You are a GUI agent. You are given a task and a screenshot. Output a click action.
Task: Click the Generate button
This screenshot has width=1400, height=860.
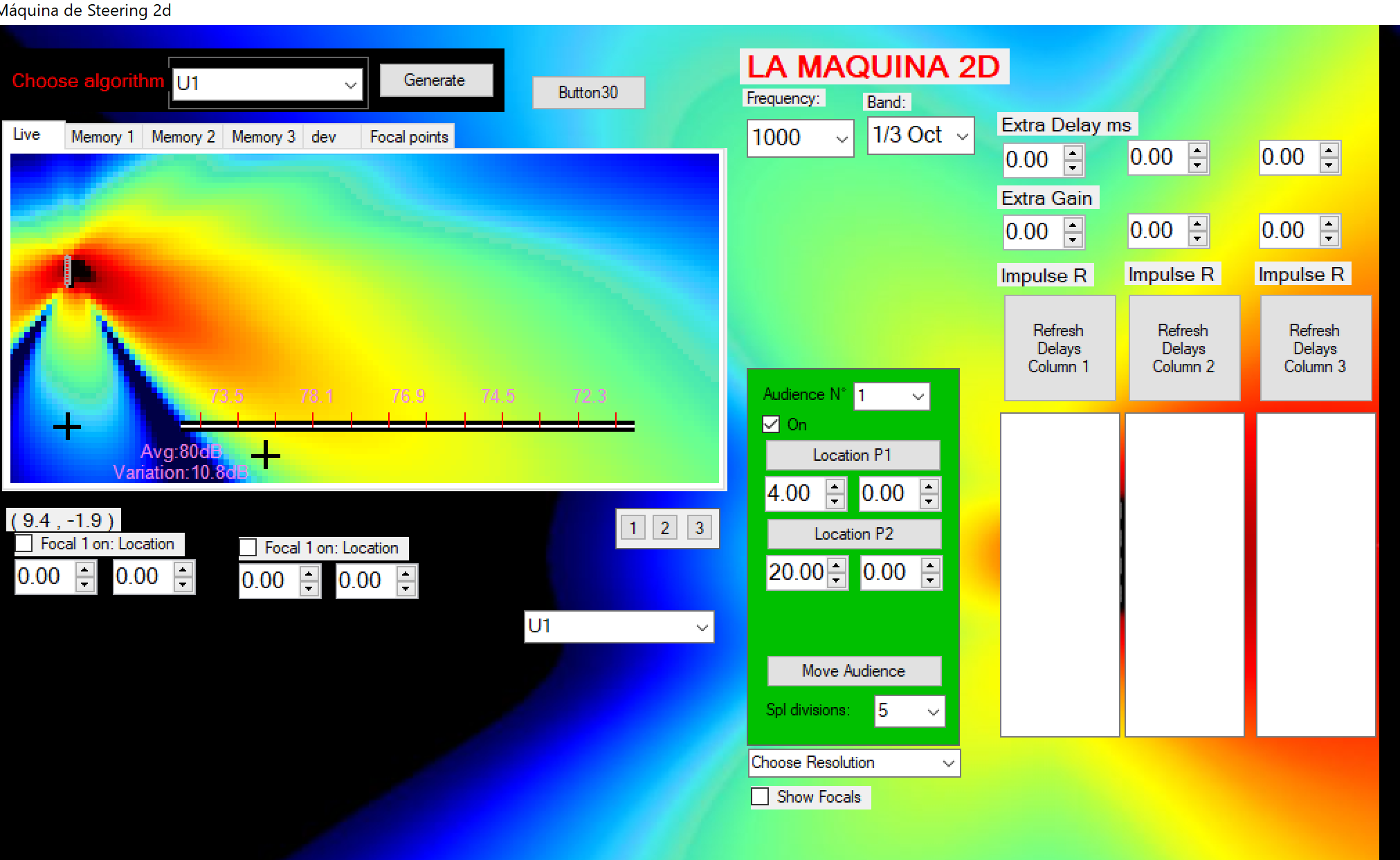click(435, 80)
